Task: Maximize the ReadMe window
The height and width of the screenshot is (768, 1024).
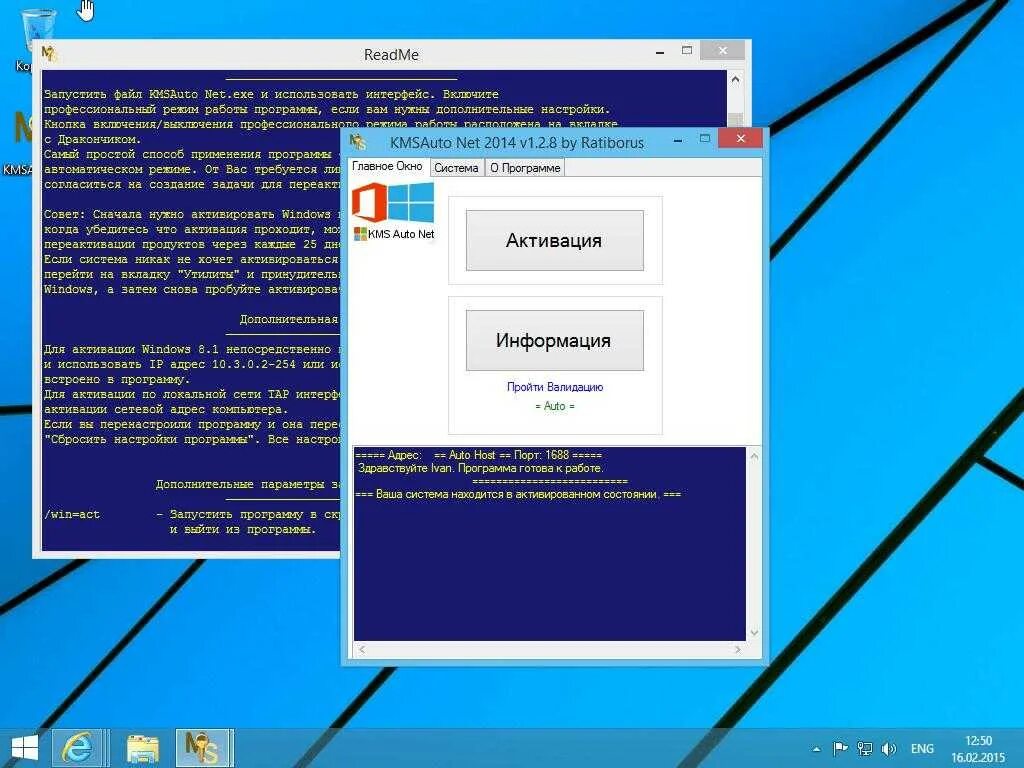Action: point(687,50)
